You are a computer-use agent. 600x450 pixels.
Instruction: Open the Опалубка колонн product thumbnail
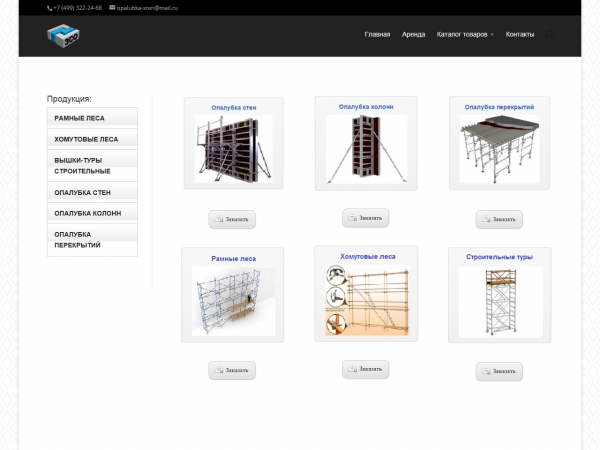point(366,148)
